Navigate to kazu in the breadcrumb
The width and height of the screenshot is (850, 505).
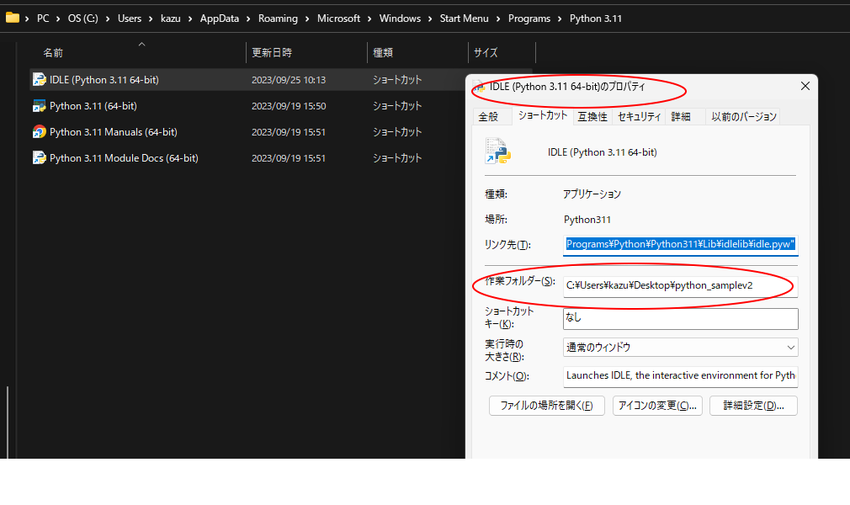coord(170,18)
